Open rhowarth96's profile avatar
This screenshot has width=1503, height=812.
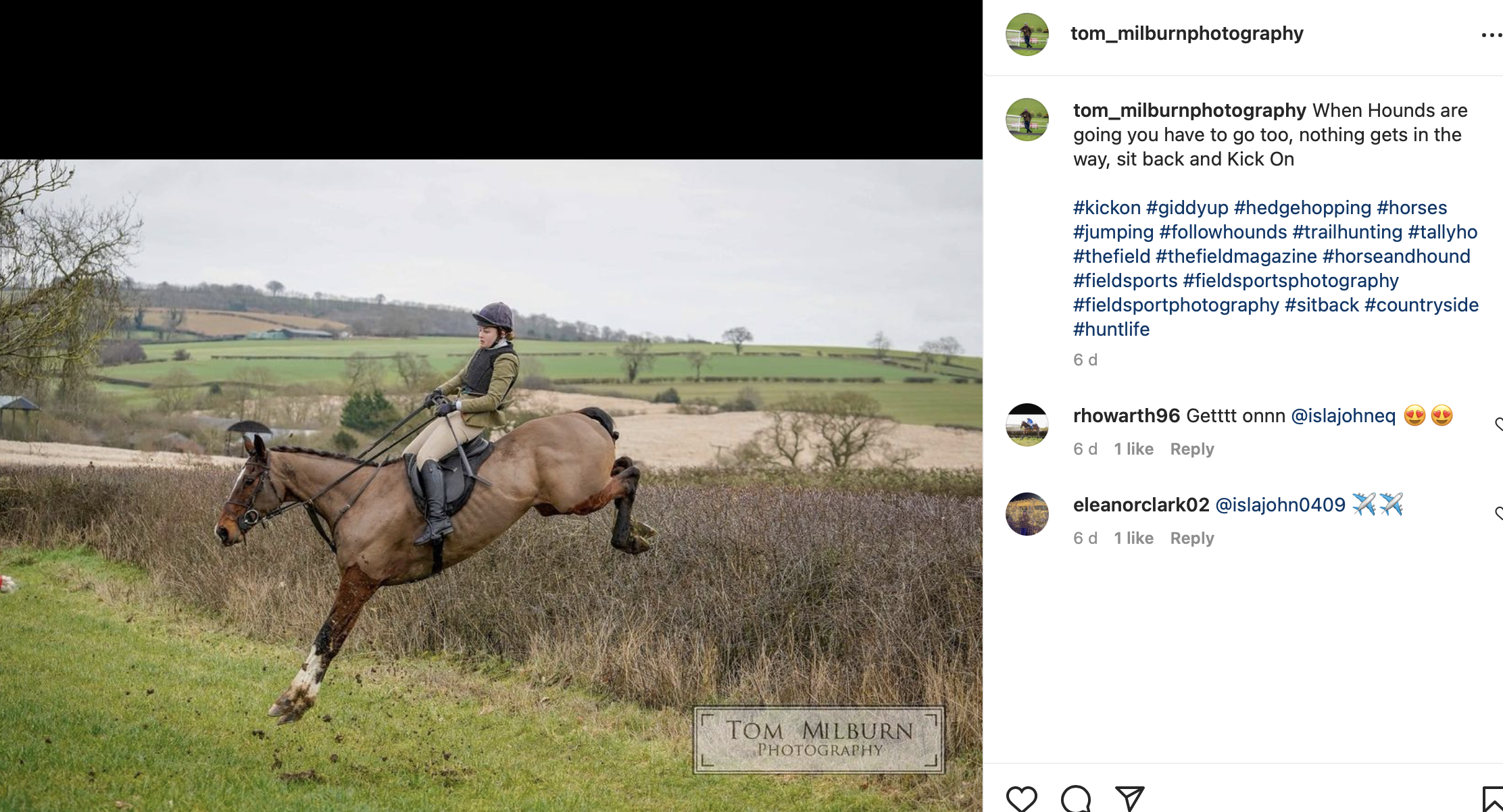click(1027, 425)
